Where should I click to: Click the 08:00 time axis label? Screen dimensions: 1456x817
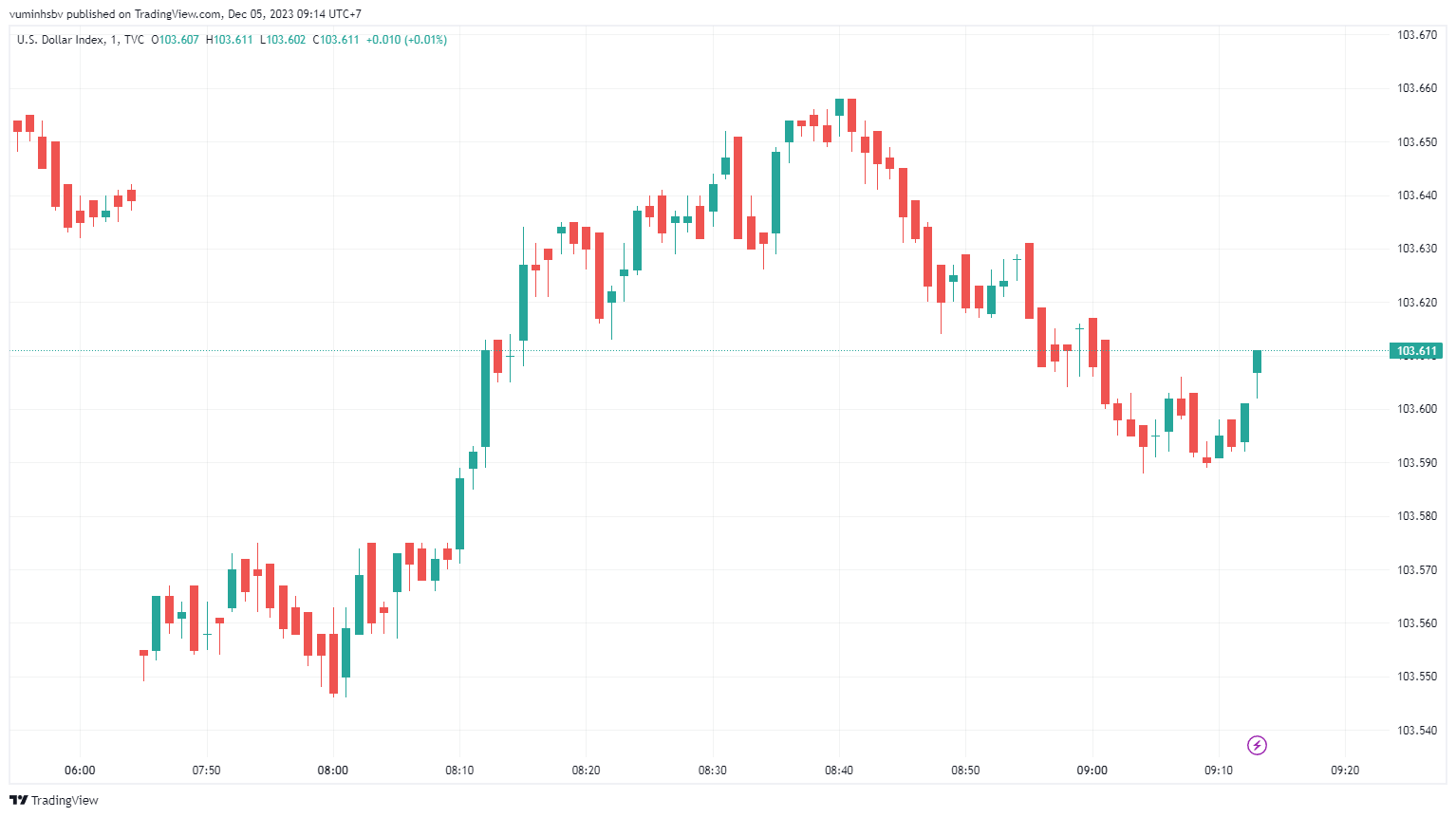[333, 771]
